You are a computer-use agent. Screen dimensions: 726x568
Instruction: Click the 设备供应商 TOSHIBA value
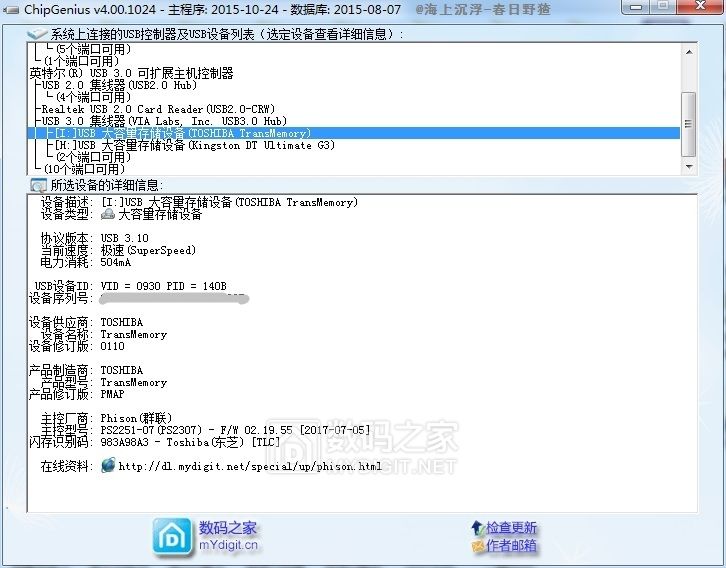point(122,322)
